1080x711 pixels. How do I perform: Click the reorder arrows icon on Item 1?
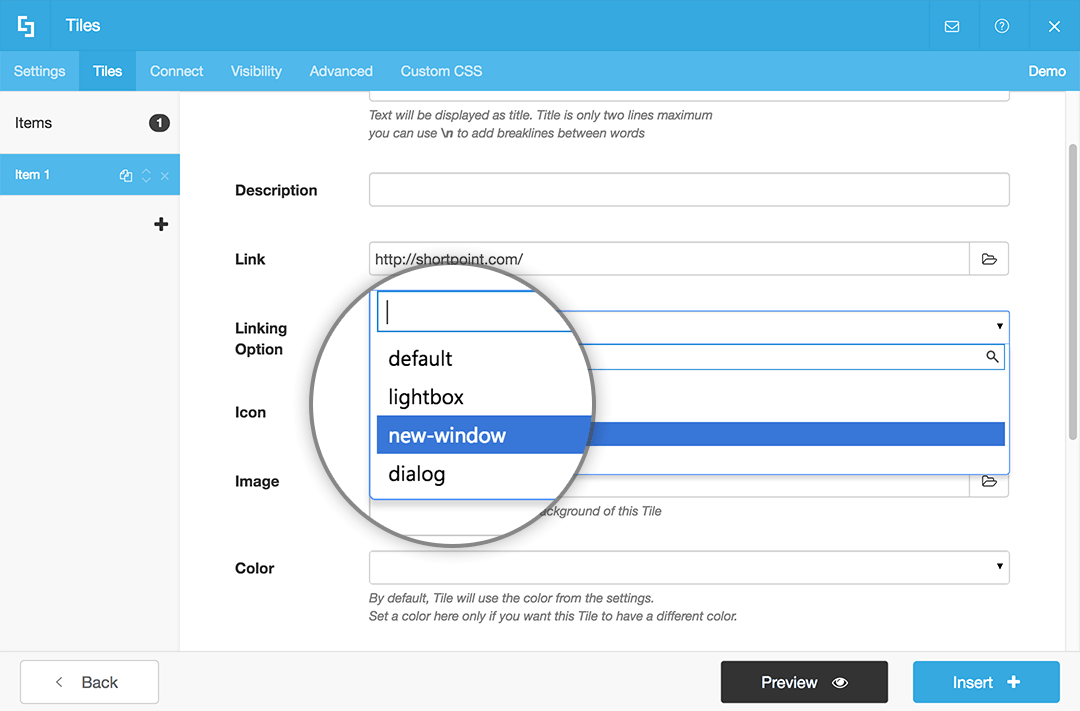[x=146, y=175]
